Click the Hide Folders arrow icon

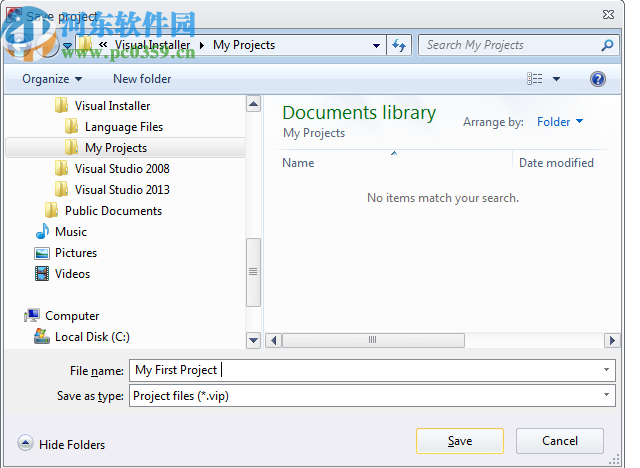point(25,442)
